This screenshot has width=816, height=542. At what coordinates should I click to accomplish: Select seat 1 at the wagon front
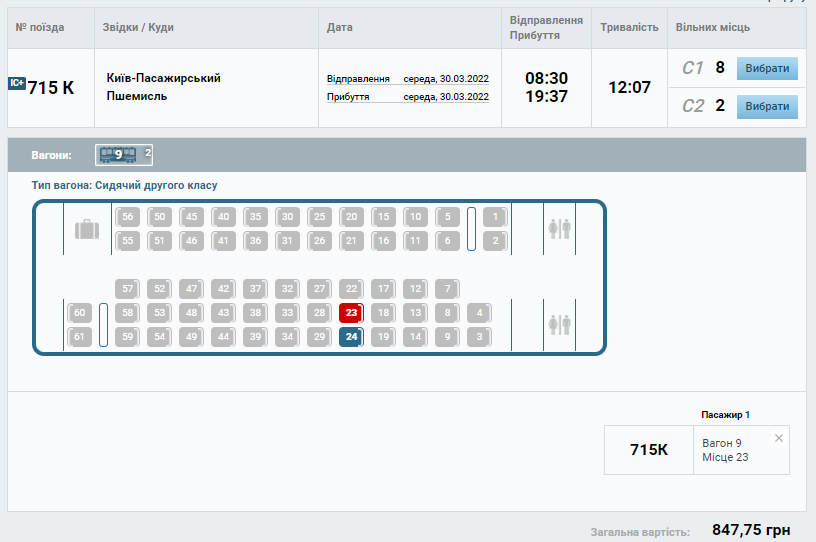tap(495, 216)
